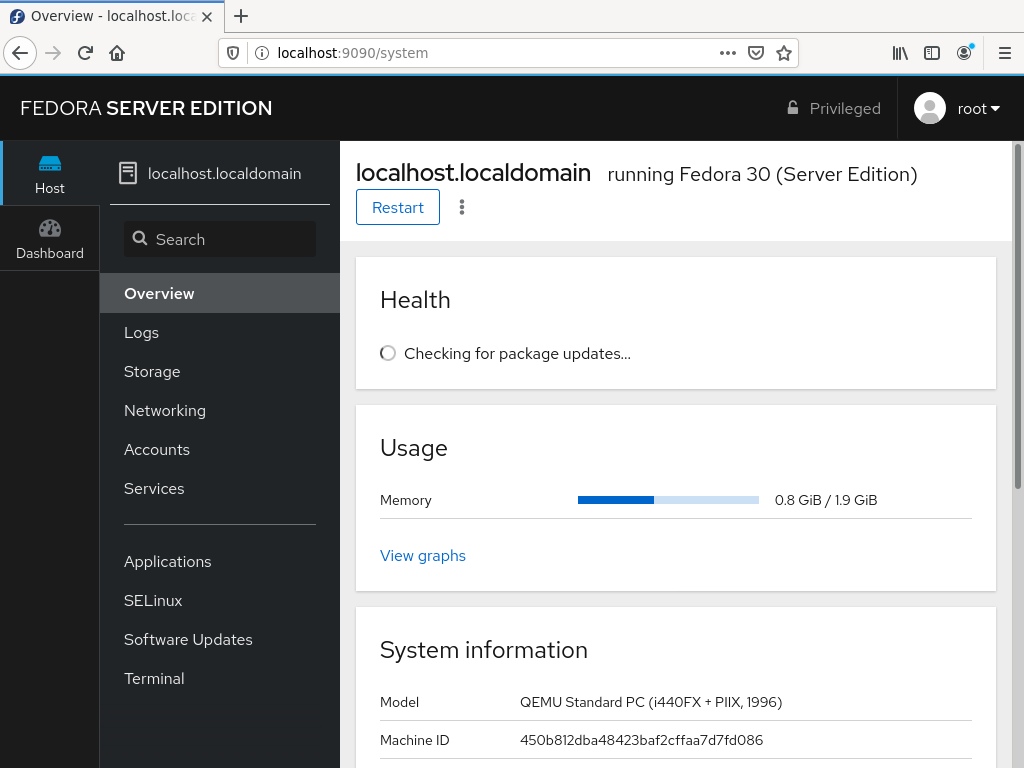Image resolution: width=1024 pixels, height=768 pixels.
Task: Open a new browser tab with plus
Action: tap(241, 16)
